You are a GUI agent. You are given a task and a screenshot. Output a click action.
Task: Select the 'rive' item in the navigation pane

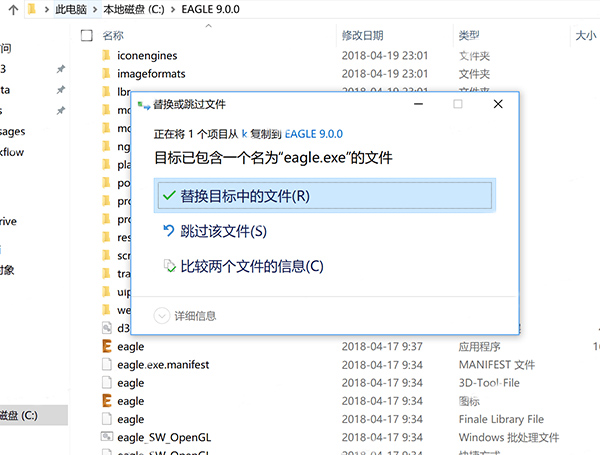click(8, 221)
